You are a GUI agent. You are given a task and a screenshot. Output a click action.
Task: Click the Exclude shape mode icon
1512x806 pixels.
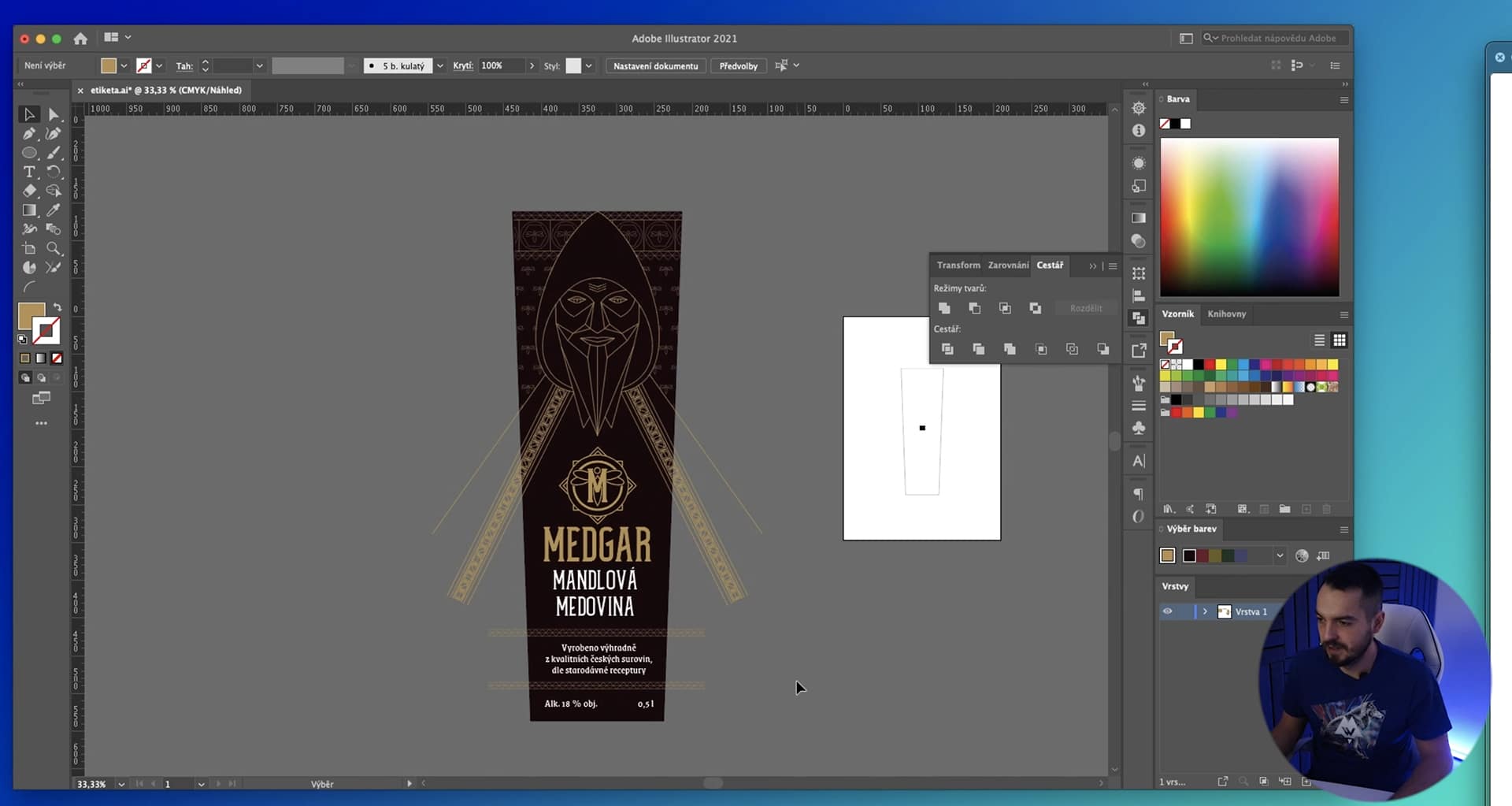click(1035, 308)
